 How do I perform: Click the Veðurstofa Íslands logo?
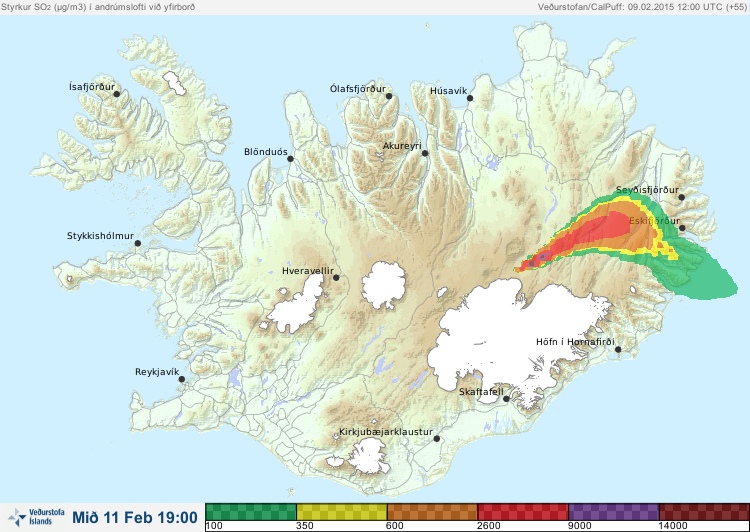tap(36, 517)
